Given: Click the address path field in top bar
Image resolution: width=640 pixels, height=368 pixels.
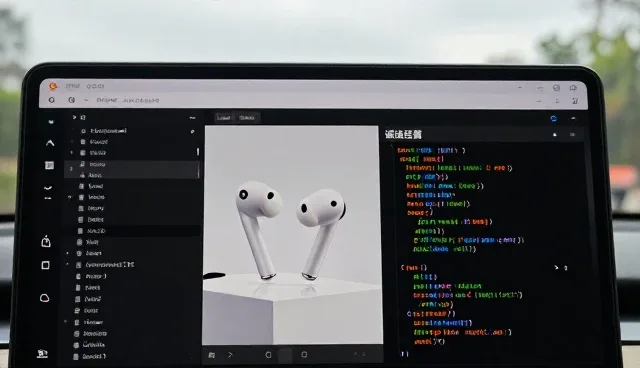Looking at the screenshot, I should click(128, 100).
